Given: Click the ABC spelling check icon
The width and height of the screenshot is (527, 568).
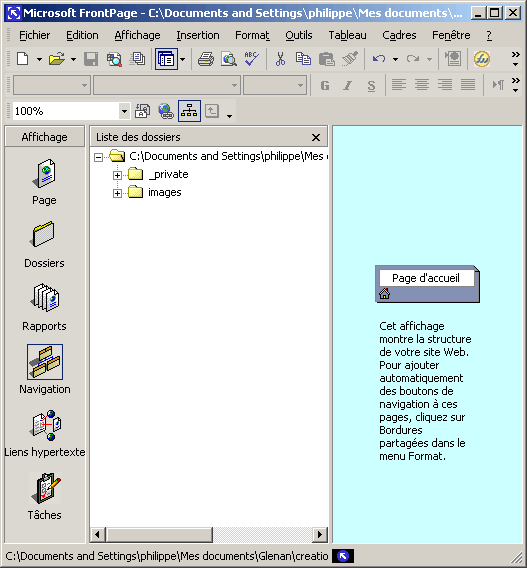Looking at the screenshot, I should (252, 59).
